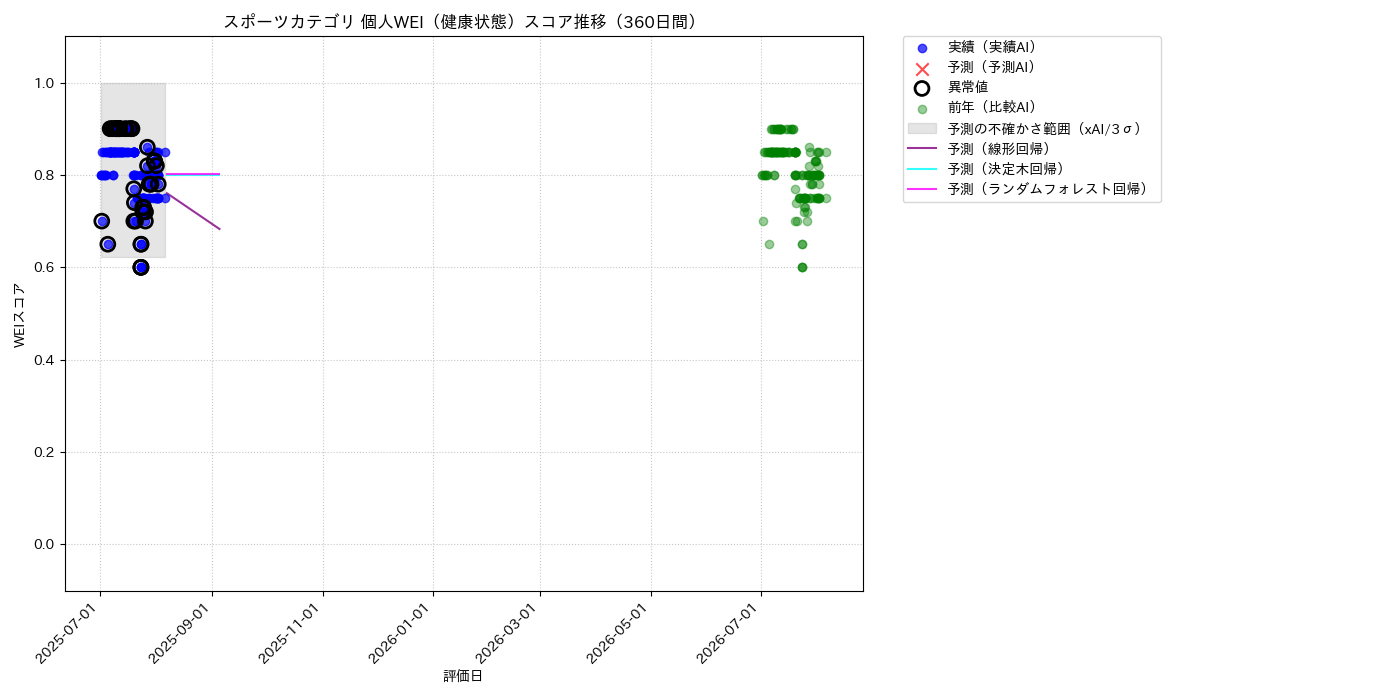The image size is (1400, 700).
Task: Click the lowest blue outlier point at 0.6
Action: (x=141, y=267)
